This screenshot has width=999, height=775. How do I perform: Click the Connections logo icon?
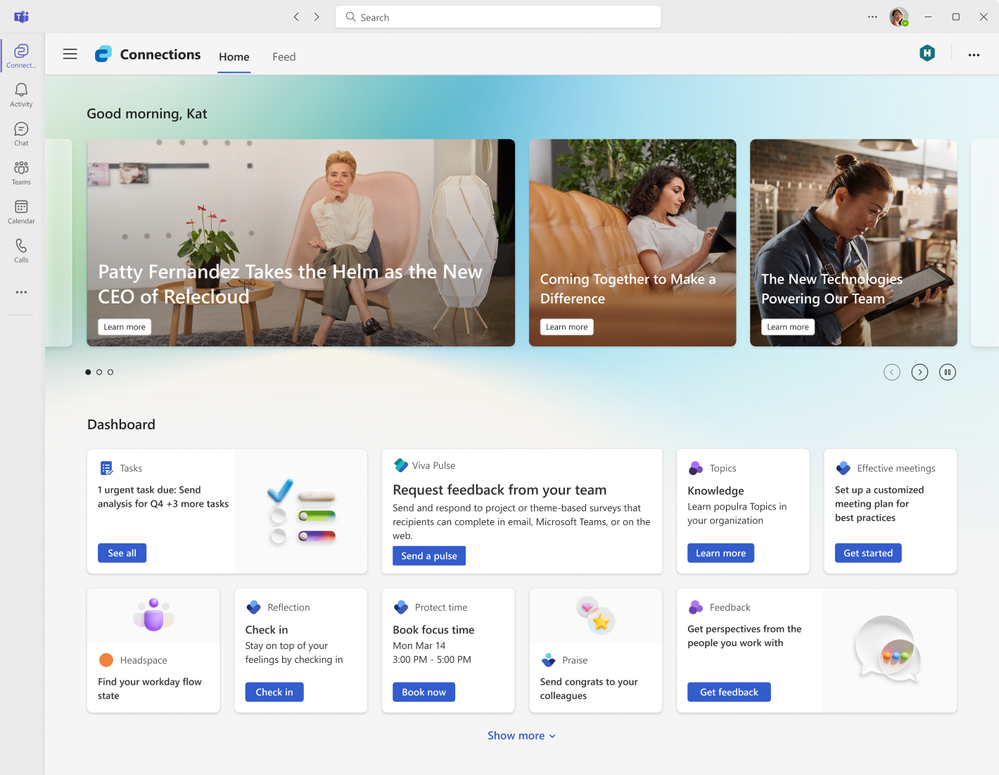point(103,54)
